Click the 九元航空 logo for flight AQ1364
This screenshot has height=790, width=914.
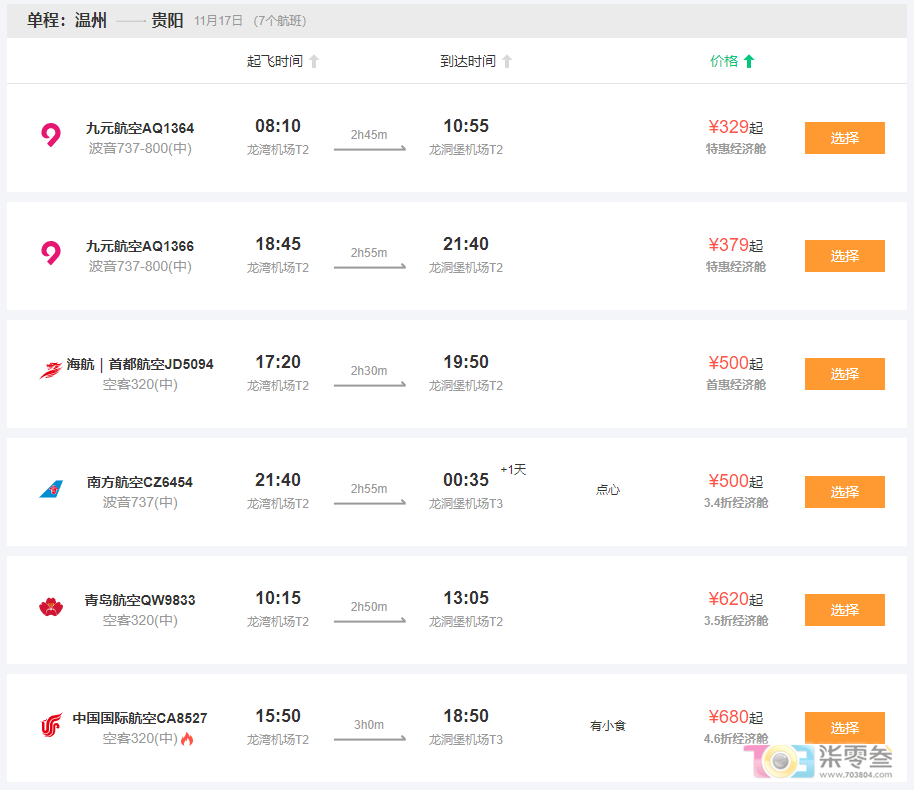(x=50, y=135)
